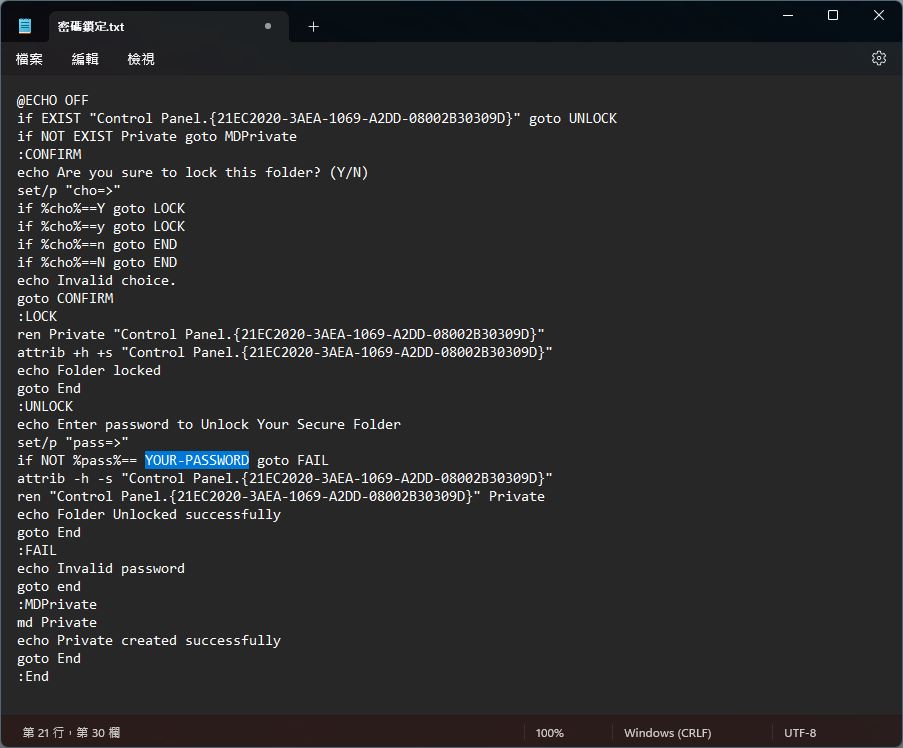903x748 pixels.
Task: Click the Notepad app icon in title bar
Action: coord(25,26)
